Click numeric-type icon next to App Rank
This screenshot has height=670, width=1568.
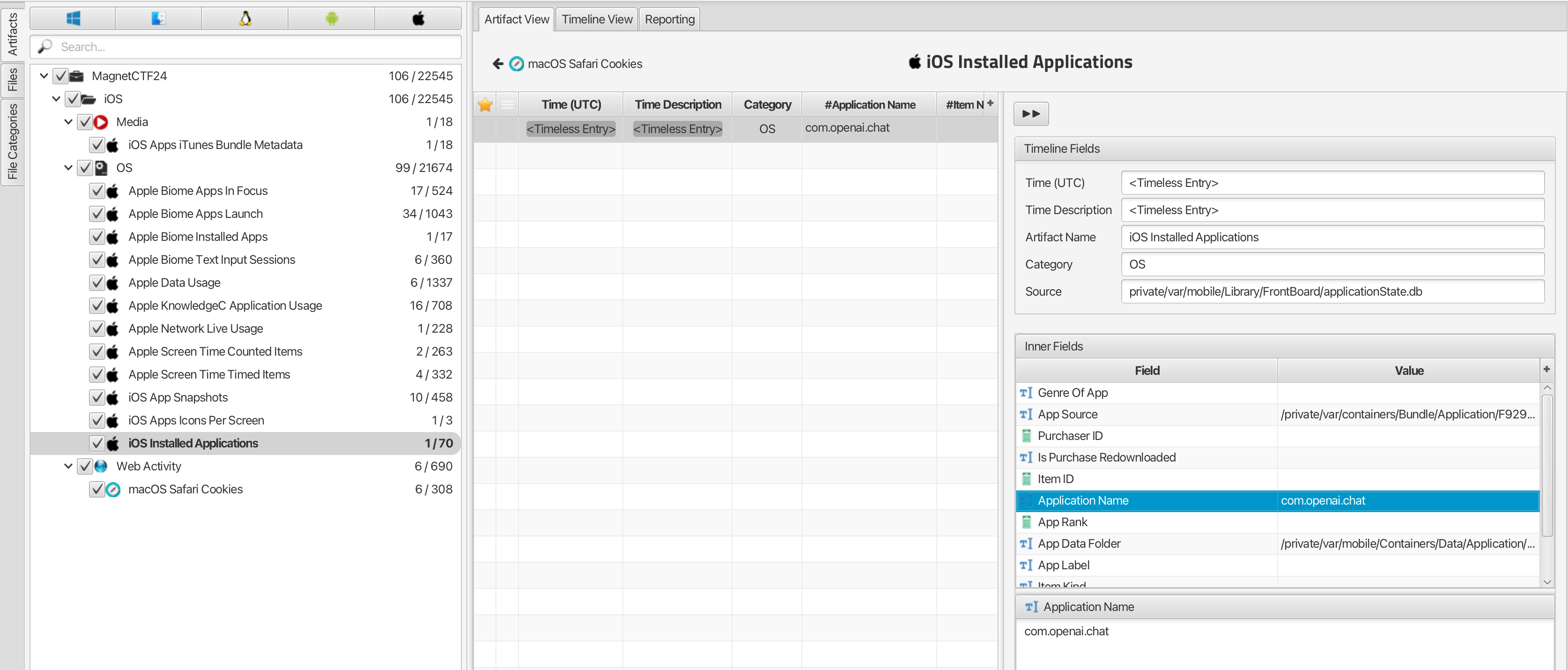pos(1026,522)
